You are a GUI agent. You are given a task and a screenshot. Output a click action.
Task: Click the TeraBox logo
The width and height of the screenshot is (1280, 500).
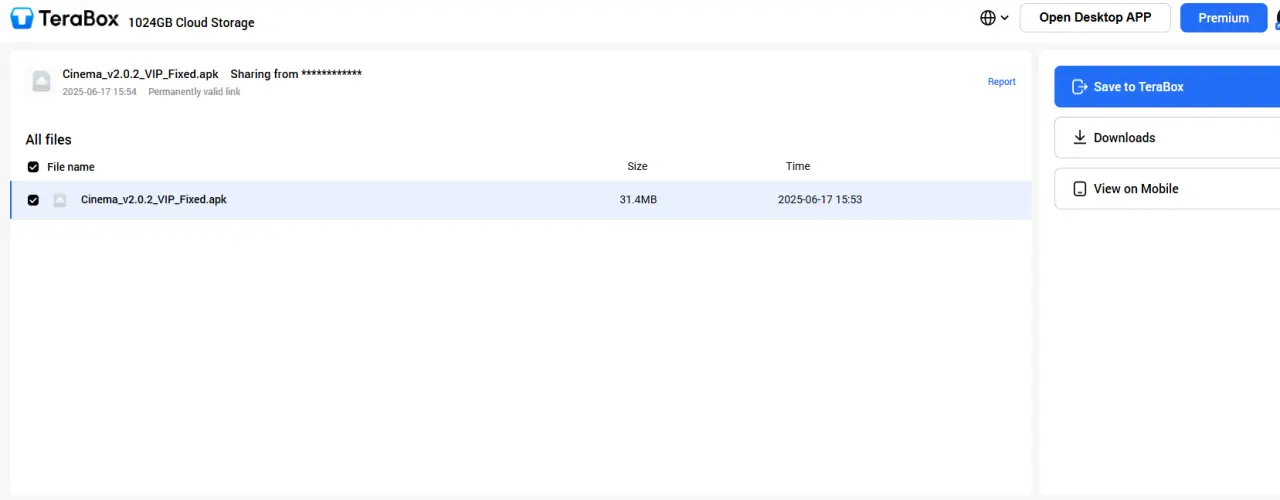[65, 19]
